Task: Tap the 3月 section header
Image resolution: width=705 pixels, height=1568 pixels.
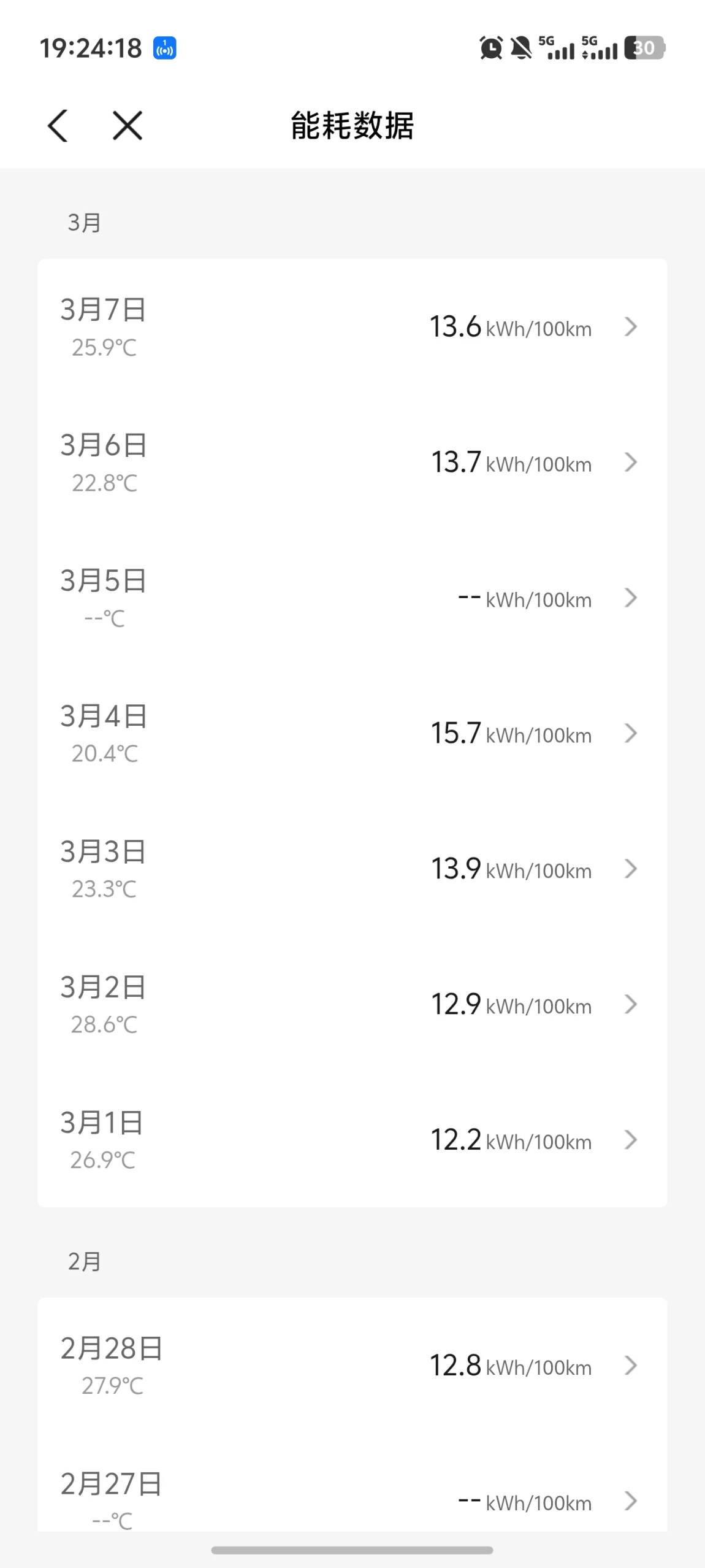Action: point(84,223)
